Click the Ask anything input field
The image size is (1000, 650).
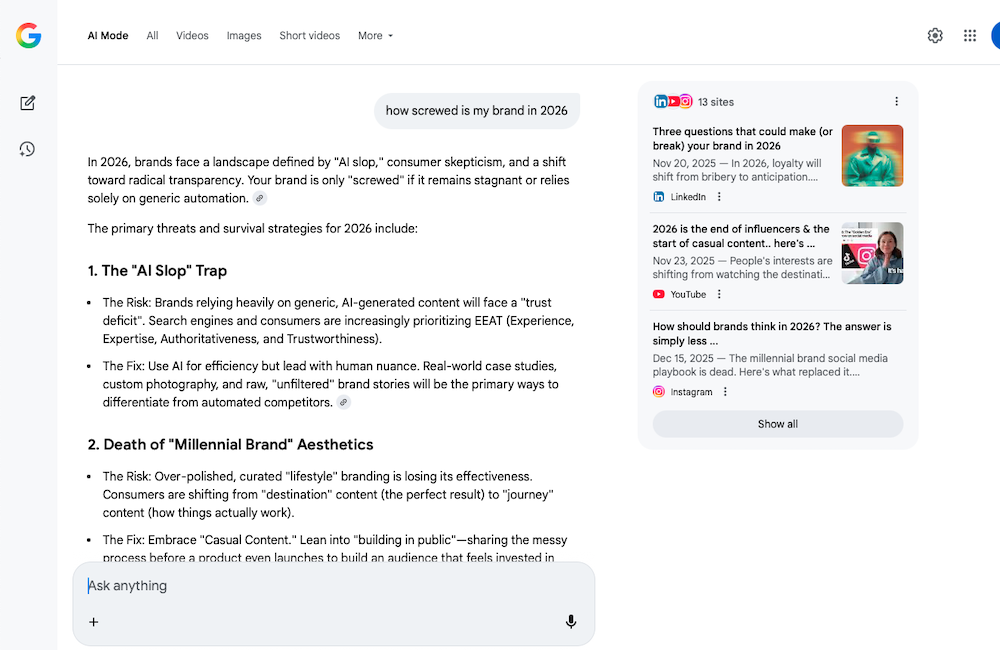334,586
